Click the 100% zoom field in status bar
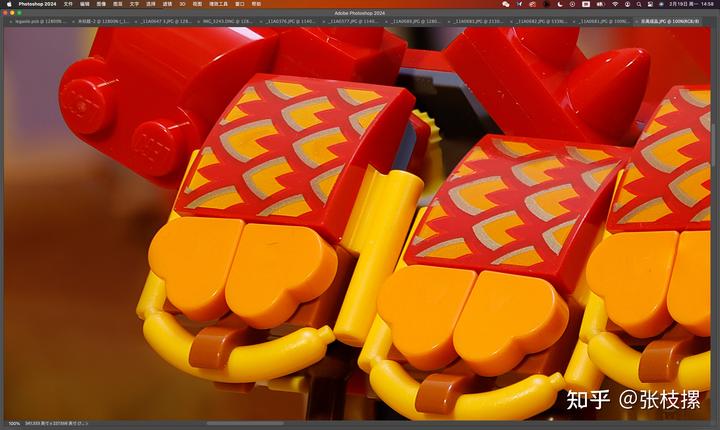The height and width of the screenshot is (430, 720). 14,424
